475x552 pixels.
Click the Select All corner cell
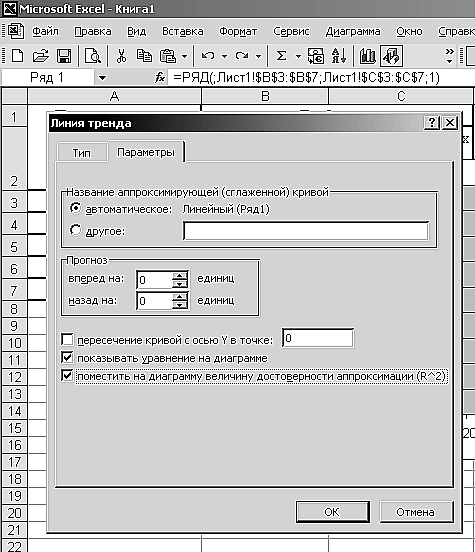(x=14, y=96)
